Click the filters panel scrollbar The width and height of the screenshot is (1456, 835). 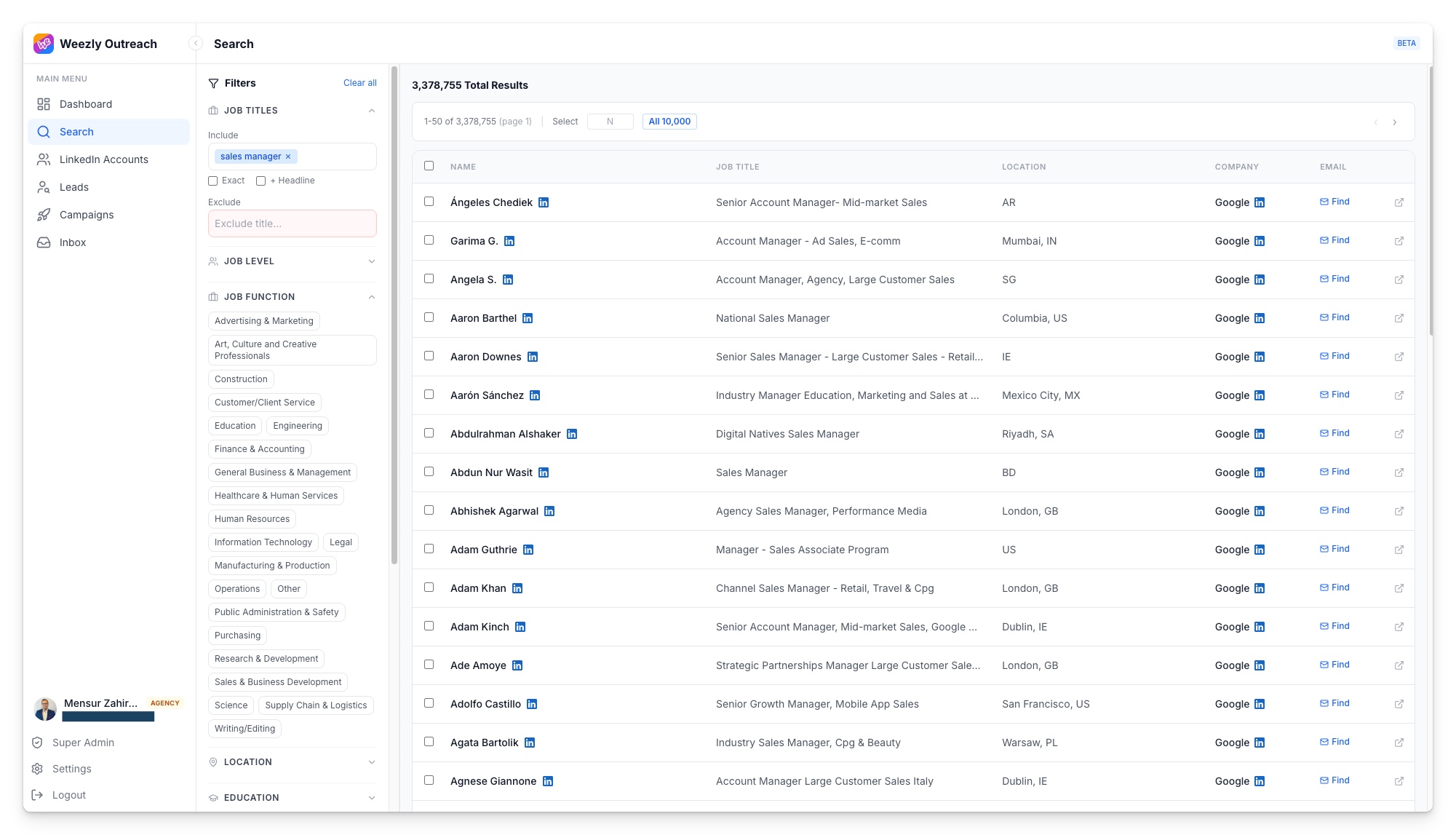[394, 314]
